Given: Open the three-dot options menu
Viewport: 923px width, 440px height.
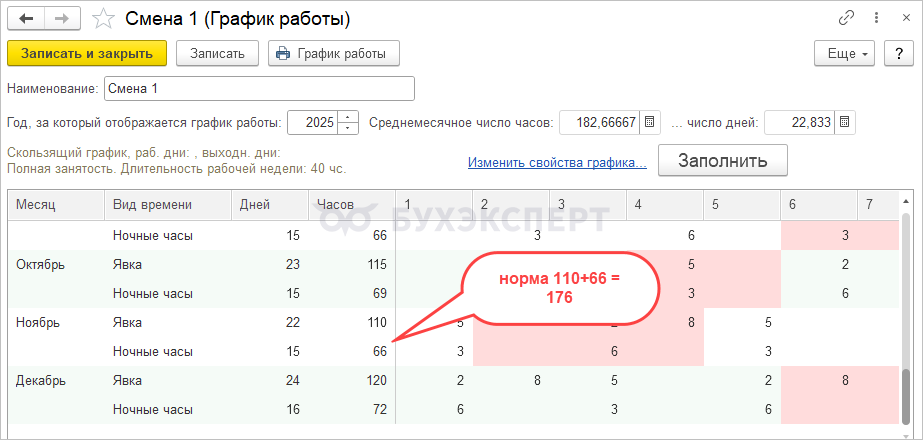Looking at the screenshot, I should (877, 18).
